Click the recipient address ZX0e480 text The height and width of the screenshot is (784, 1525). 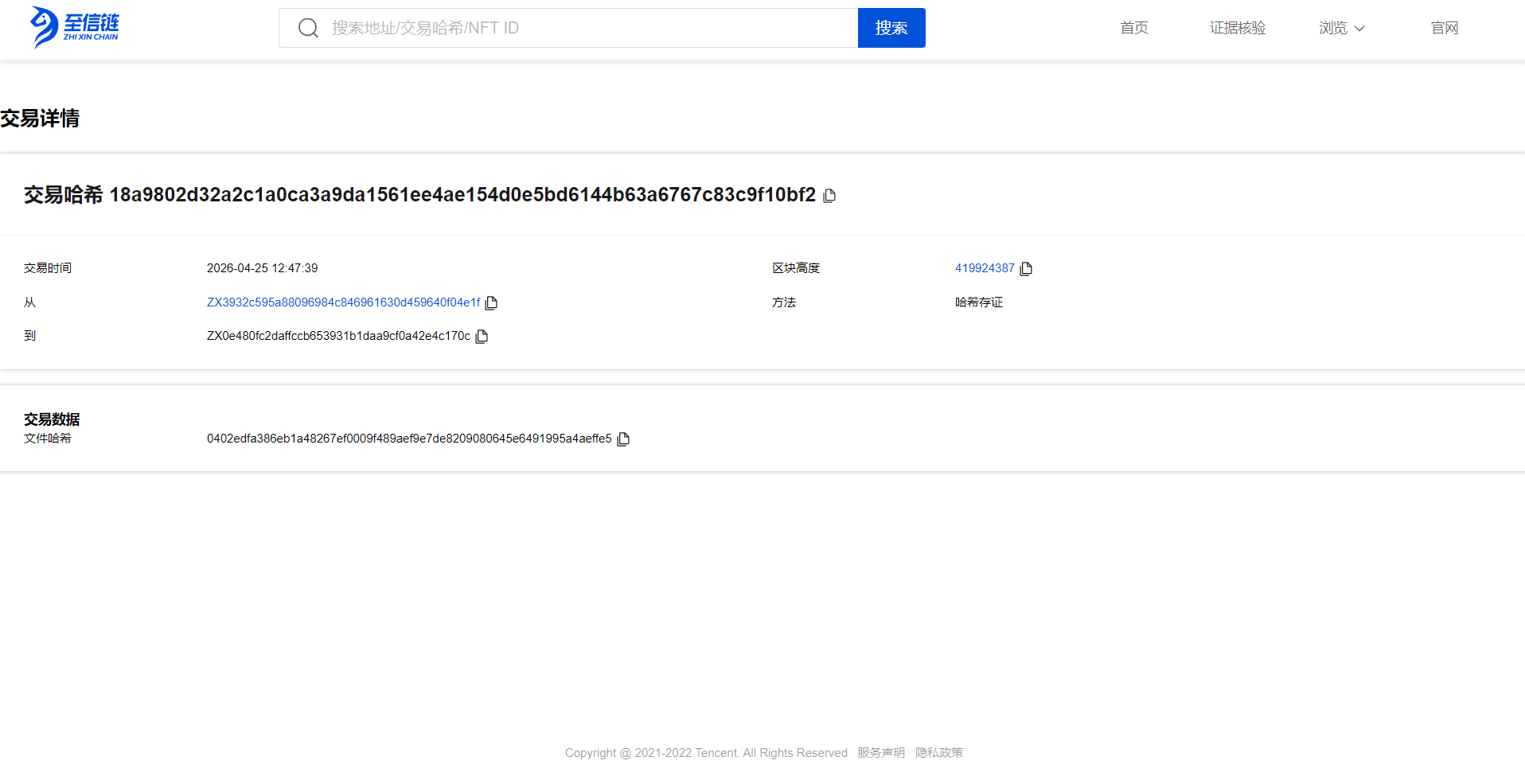pyautogui.click(x=337, y=336)
